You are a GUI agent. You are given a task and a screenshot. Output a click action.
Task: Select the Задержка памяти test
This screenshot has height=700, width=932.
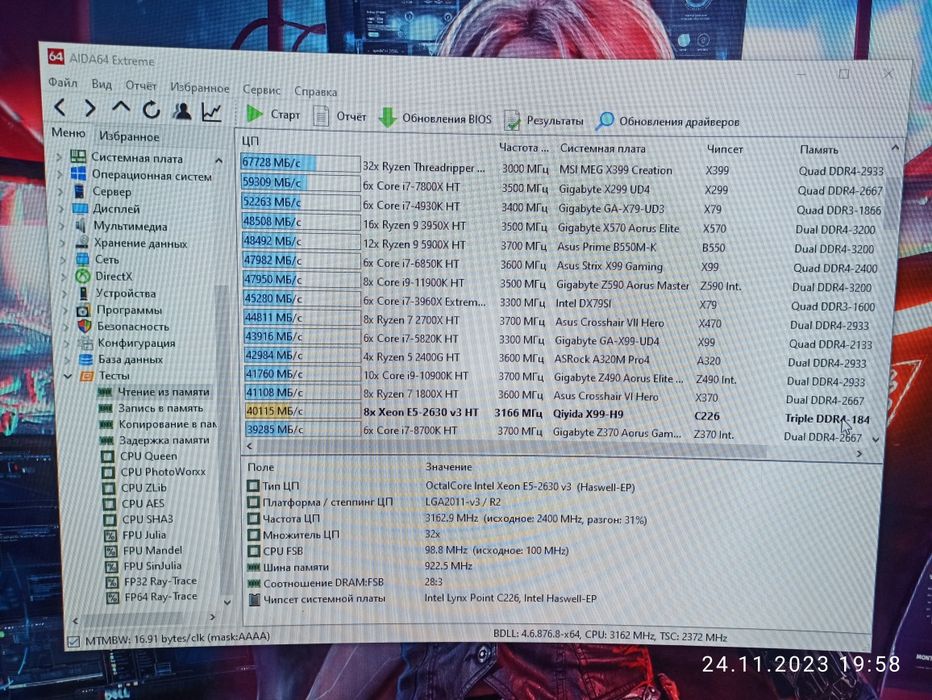click(x=155, y=440)
